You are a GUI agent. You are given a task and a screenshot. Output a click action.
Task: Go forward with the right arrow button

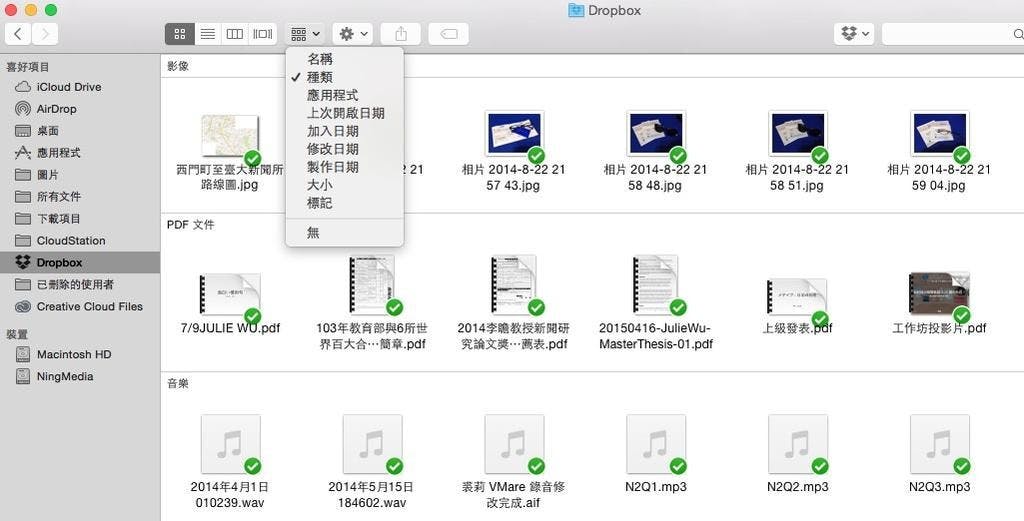[44, 34]
